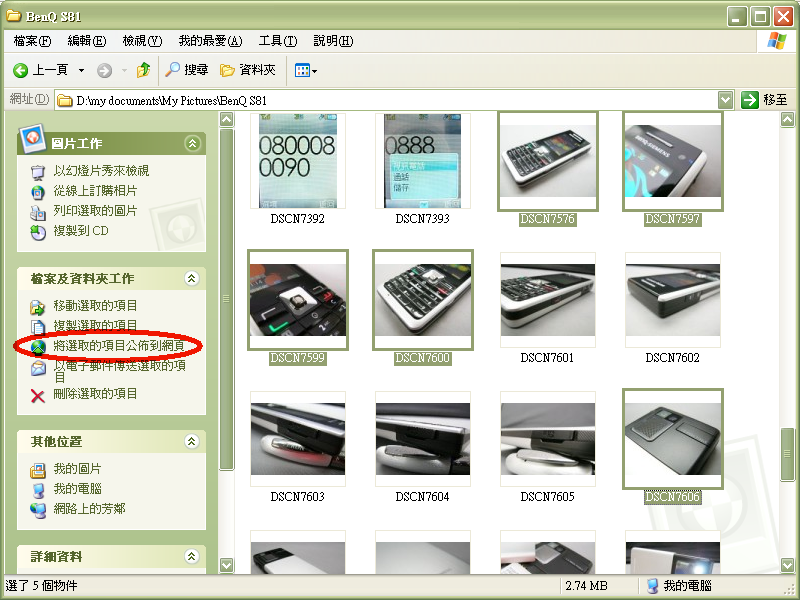Collapse the 檔案及資料夾工作 panel
800x600 pixels.
pos(192,279)
